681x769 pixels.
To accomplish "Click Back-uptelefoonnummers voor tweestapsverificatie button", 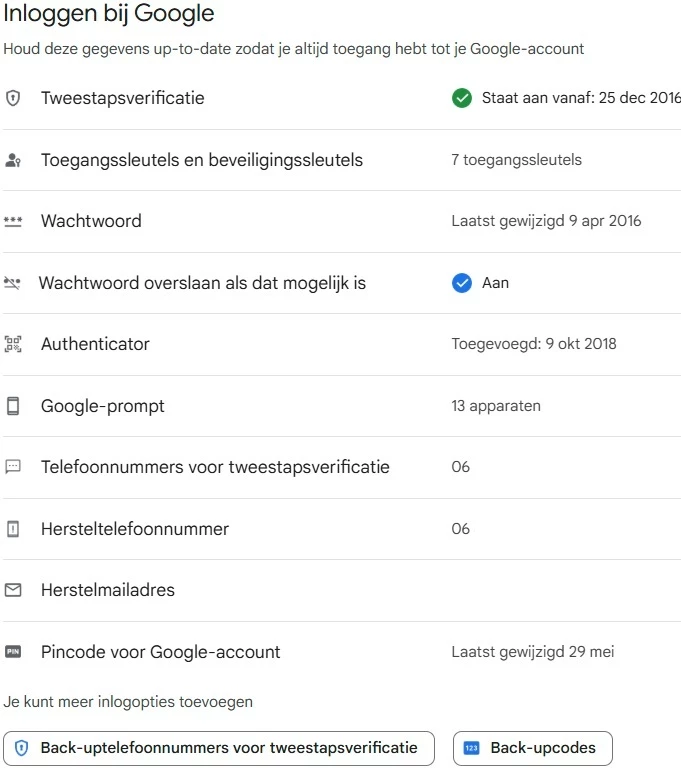I will click(x=219, y=748).
